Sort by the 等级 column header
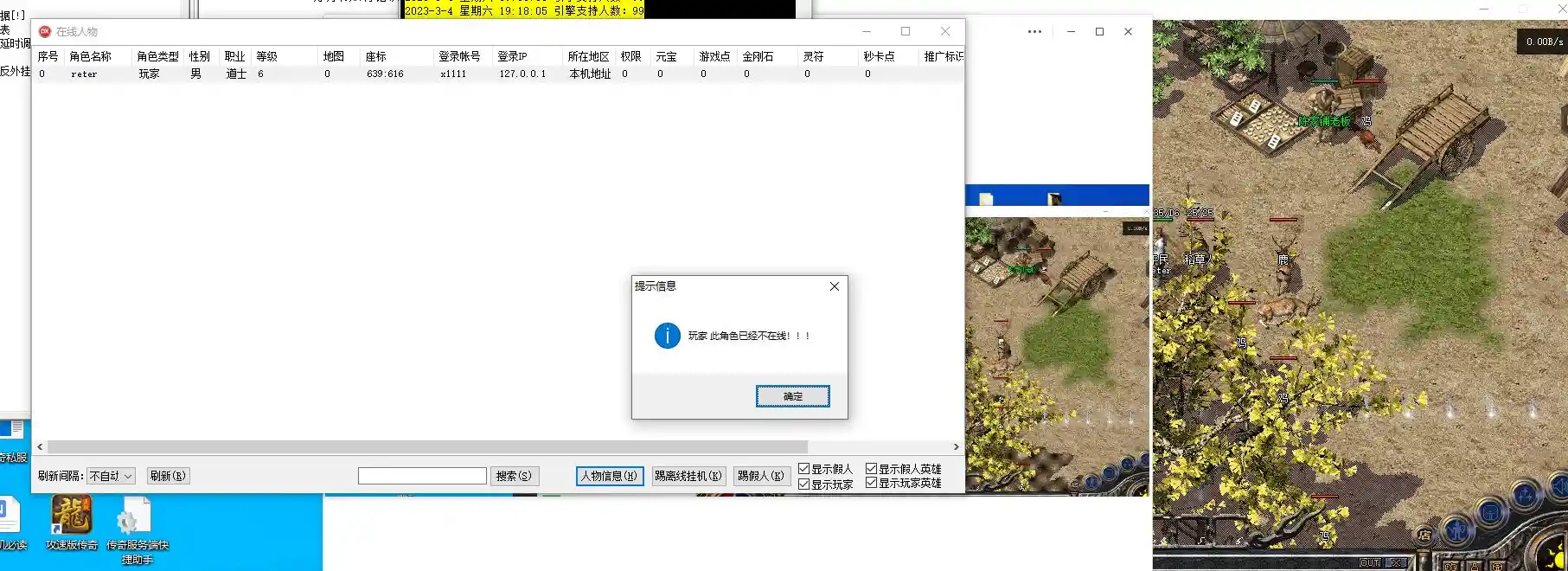 point(285,56)
